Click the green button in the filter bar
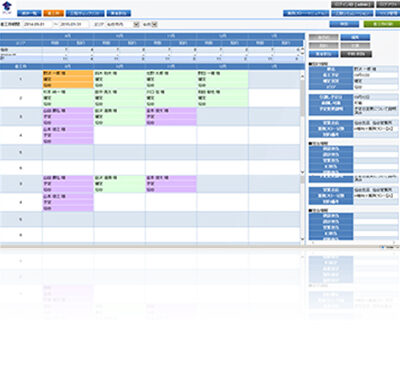The width and height of the screenshot is (400, 372). [382, 24]
